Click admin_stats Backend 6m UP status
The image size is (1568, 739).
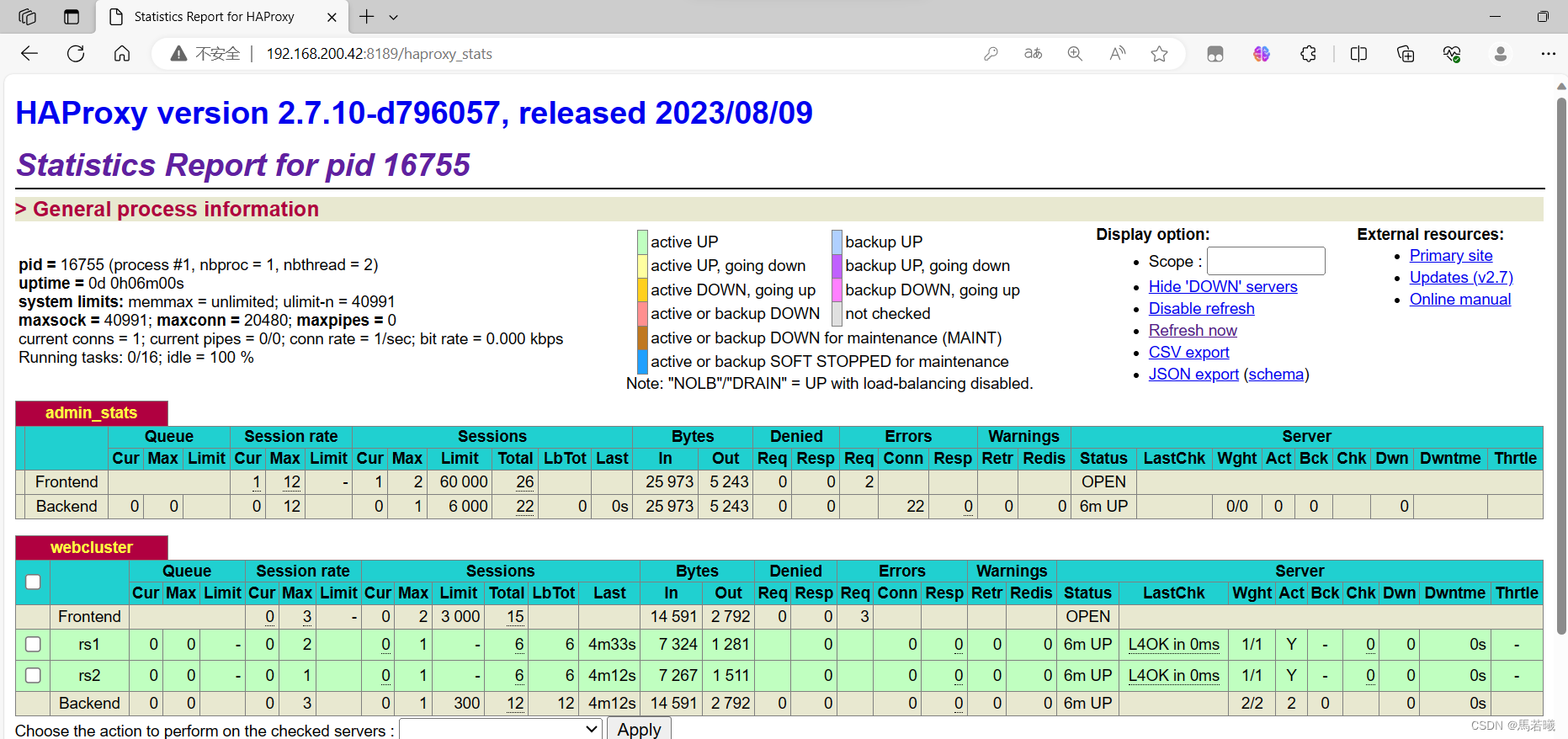coord(1103,507)
